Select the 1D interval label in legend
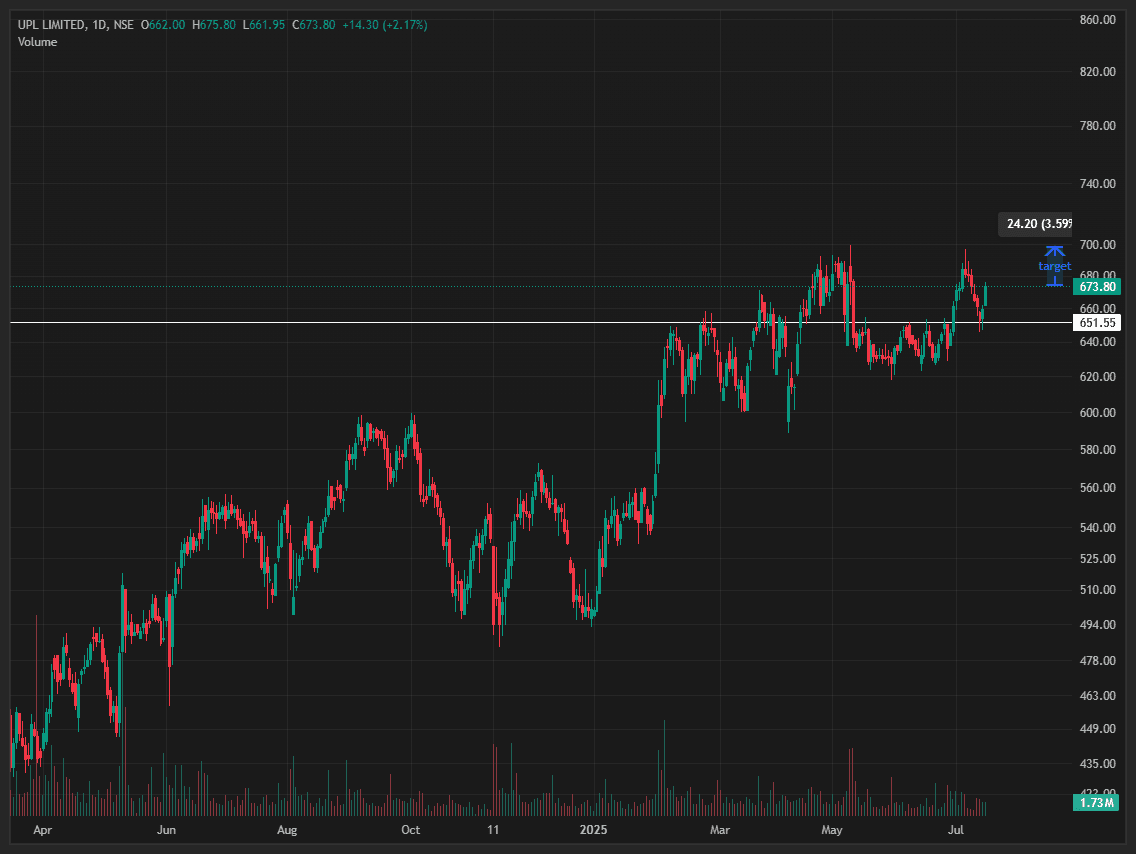This screenshot has width=1136, height=854. pyautogui.click(x=99, y=25)
